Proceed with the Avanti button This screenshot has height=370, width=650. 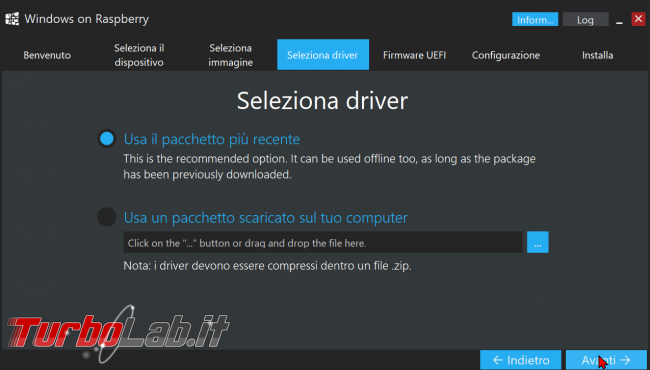[x=606, y=360]
